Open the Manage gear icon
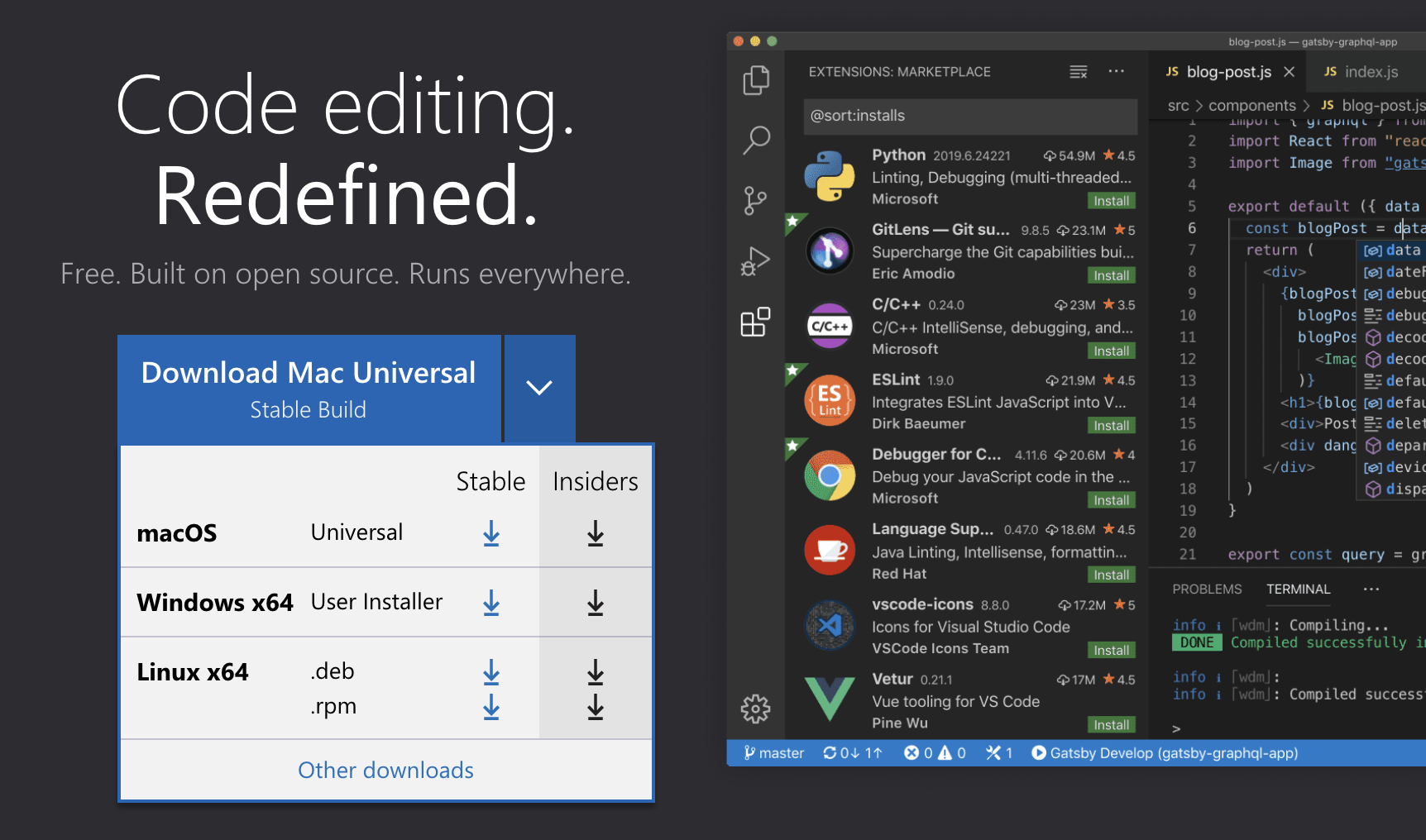Viewport: 1426px width, 840px height. (755, 709)
